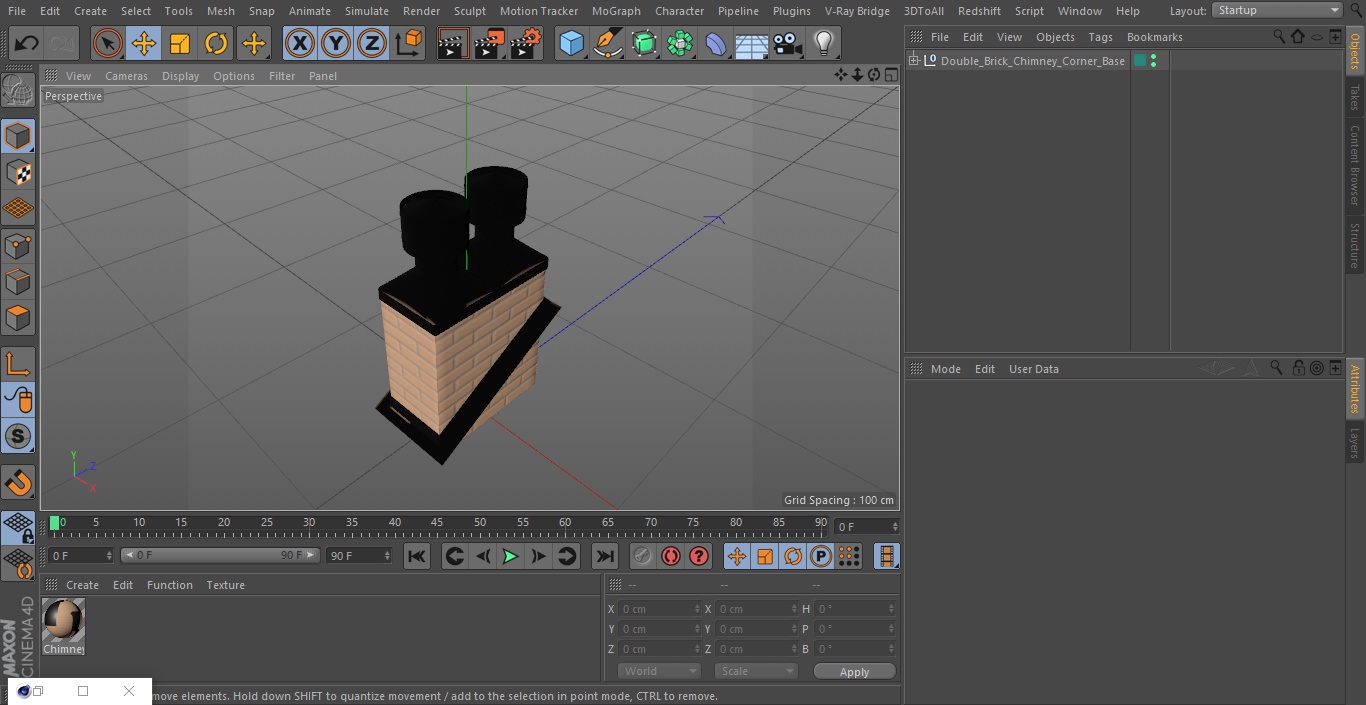
Task: Select the Chimney material thumbnail
Action: click(63, 620)
